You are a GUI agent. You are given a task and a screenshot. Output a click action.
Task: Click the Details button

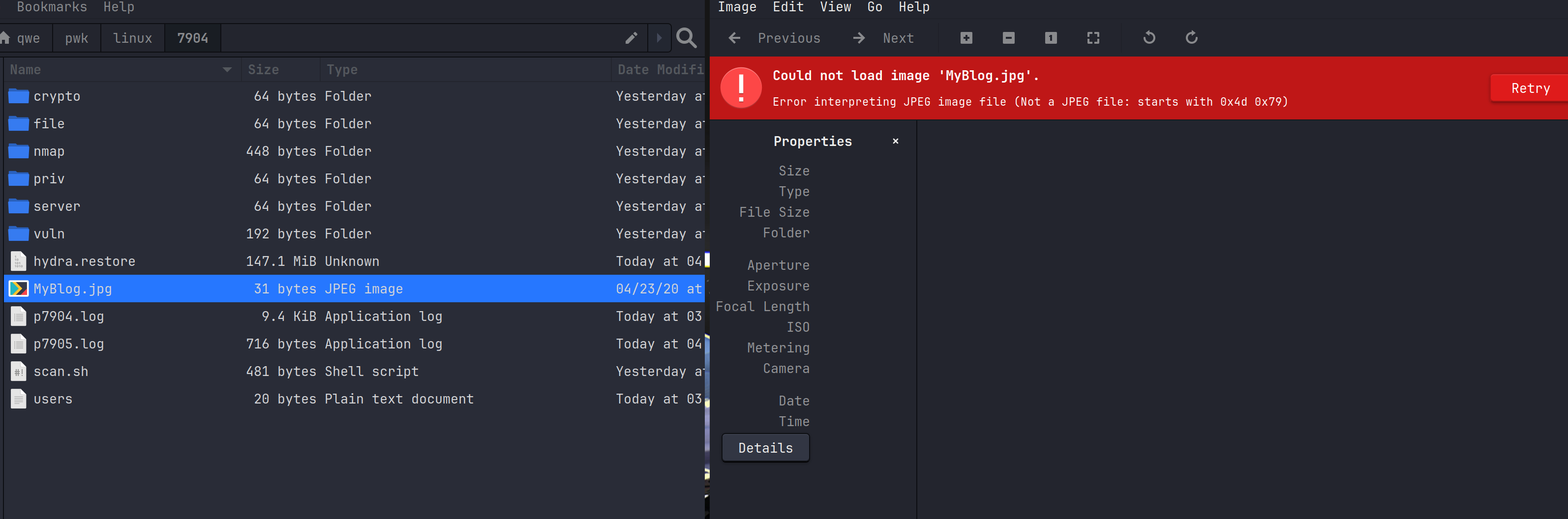766,448
